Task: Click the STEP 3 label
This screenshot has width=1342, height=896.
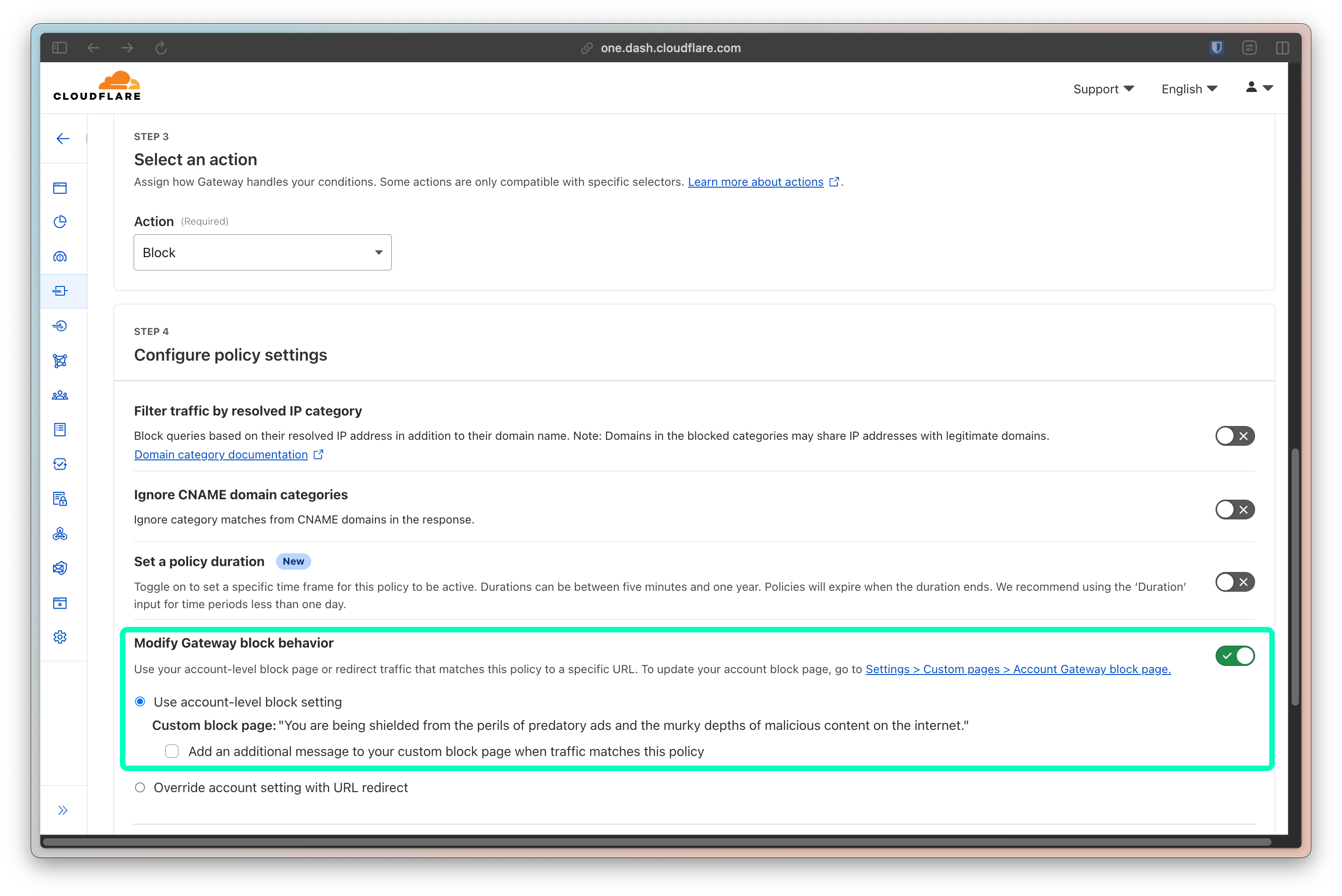Action: tap(151, 136)
